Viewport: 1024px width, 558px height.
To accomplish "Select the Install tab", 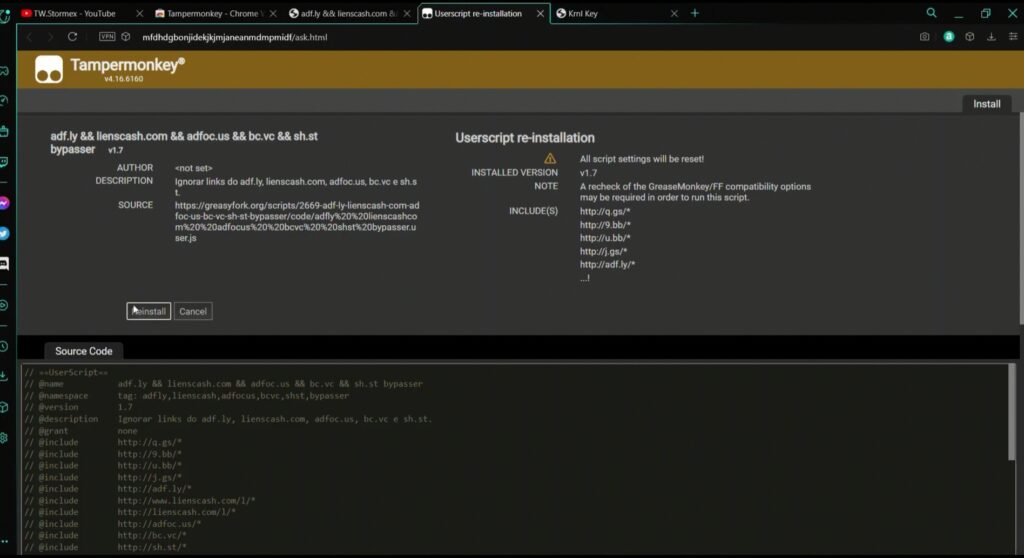I will pyautogui.click(x=986, y=104).
